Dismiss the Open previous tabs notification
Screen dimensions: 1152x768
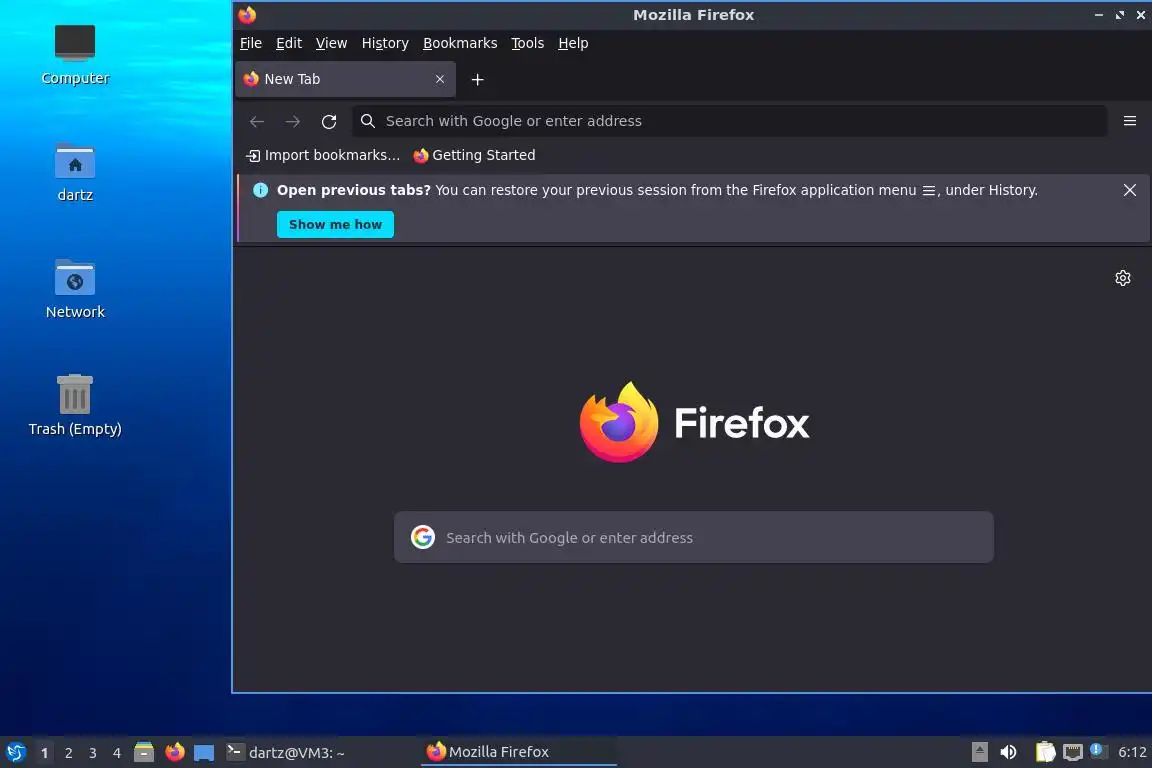1130,190
